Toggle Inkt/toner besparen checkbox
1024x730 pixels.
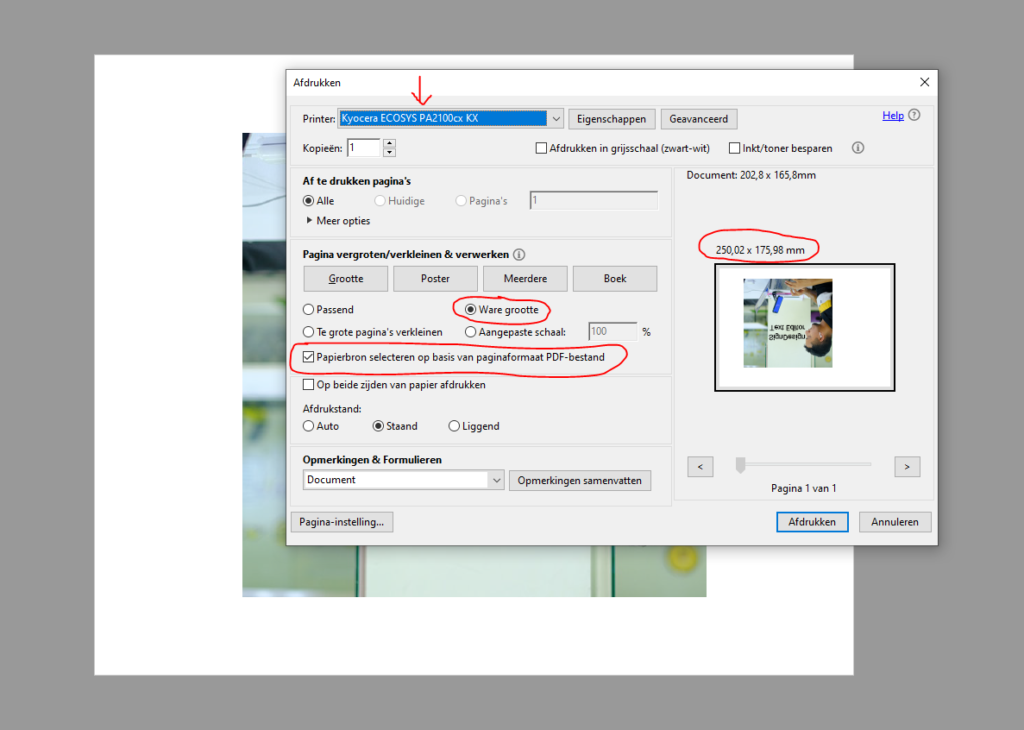point(735,148)
